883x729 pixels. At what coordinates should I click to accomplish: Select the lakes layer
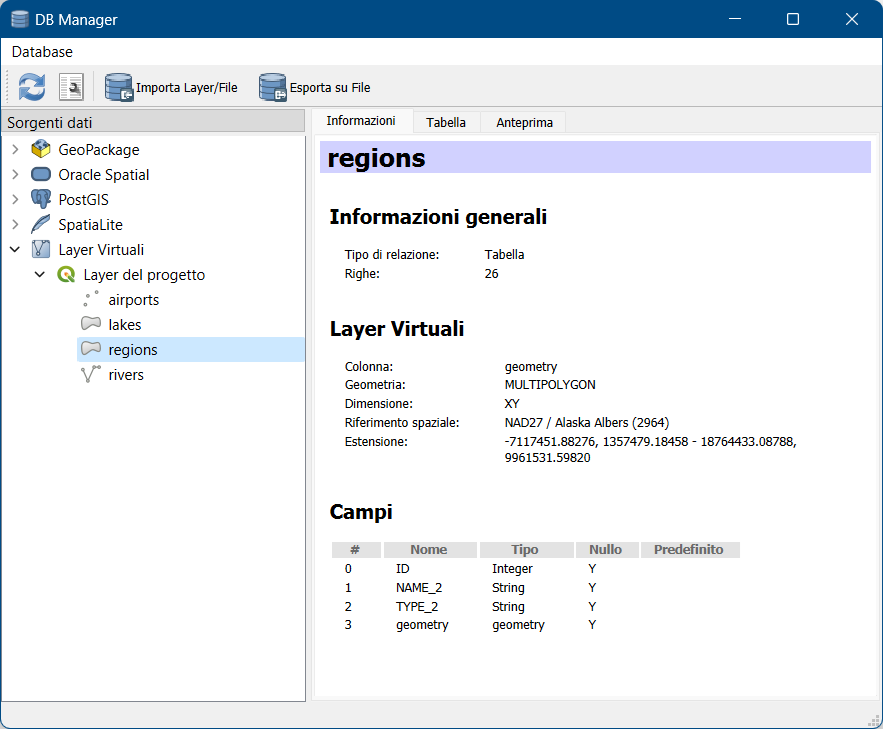[x=124, y=325]
